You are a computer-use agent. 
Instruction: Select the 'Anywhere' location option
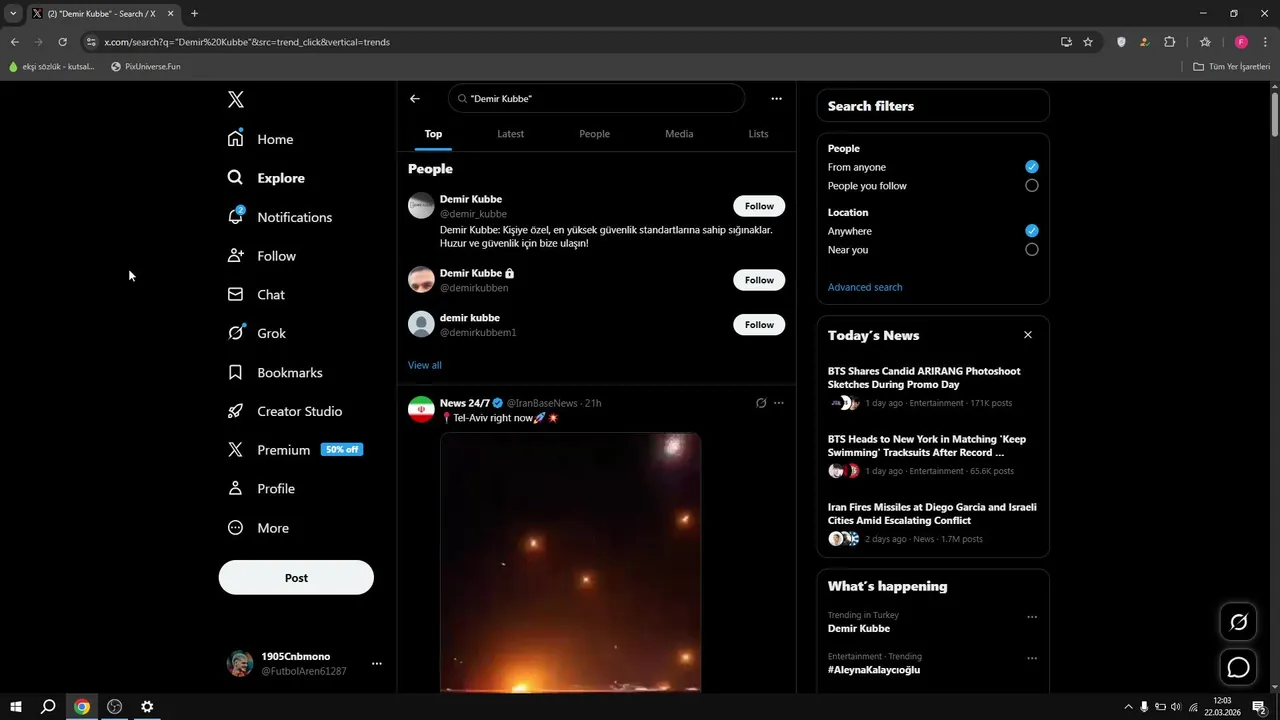click(x=1032, y=231)
